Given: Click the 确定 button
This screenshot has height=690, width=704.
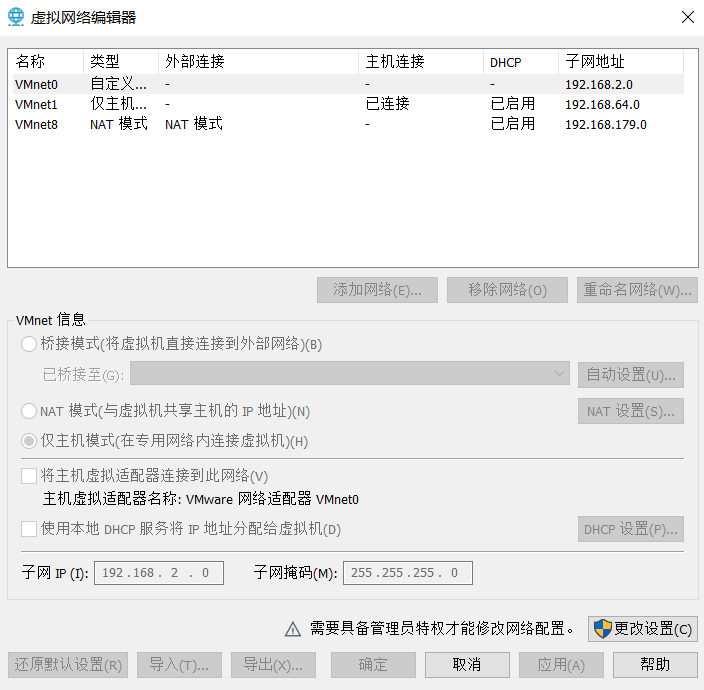Looking at the screenshot, I should 373,665.
